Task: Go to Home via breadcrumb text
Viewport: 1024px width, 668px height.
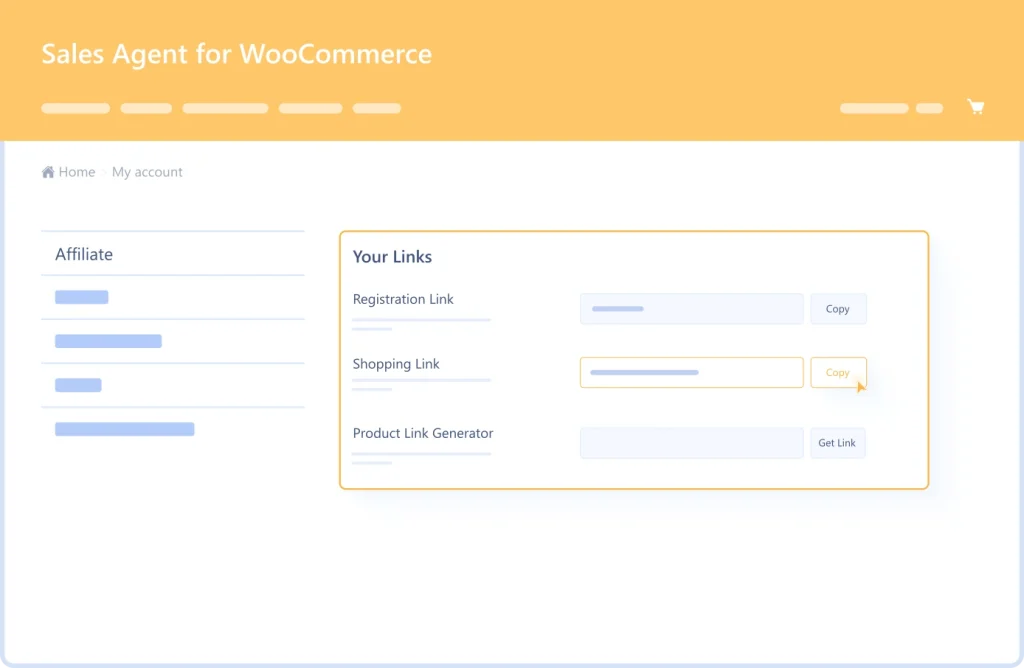Action: 77,172
